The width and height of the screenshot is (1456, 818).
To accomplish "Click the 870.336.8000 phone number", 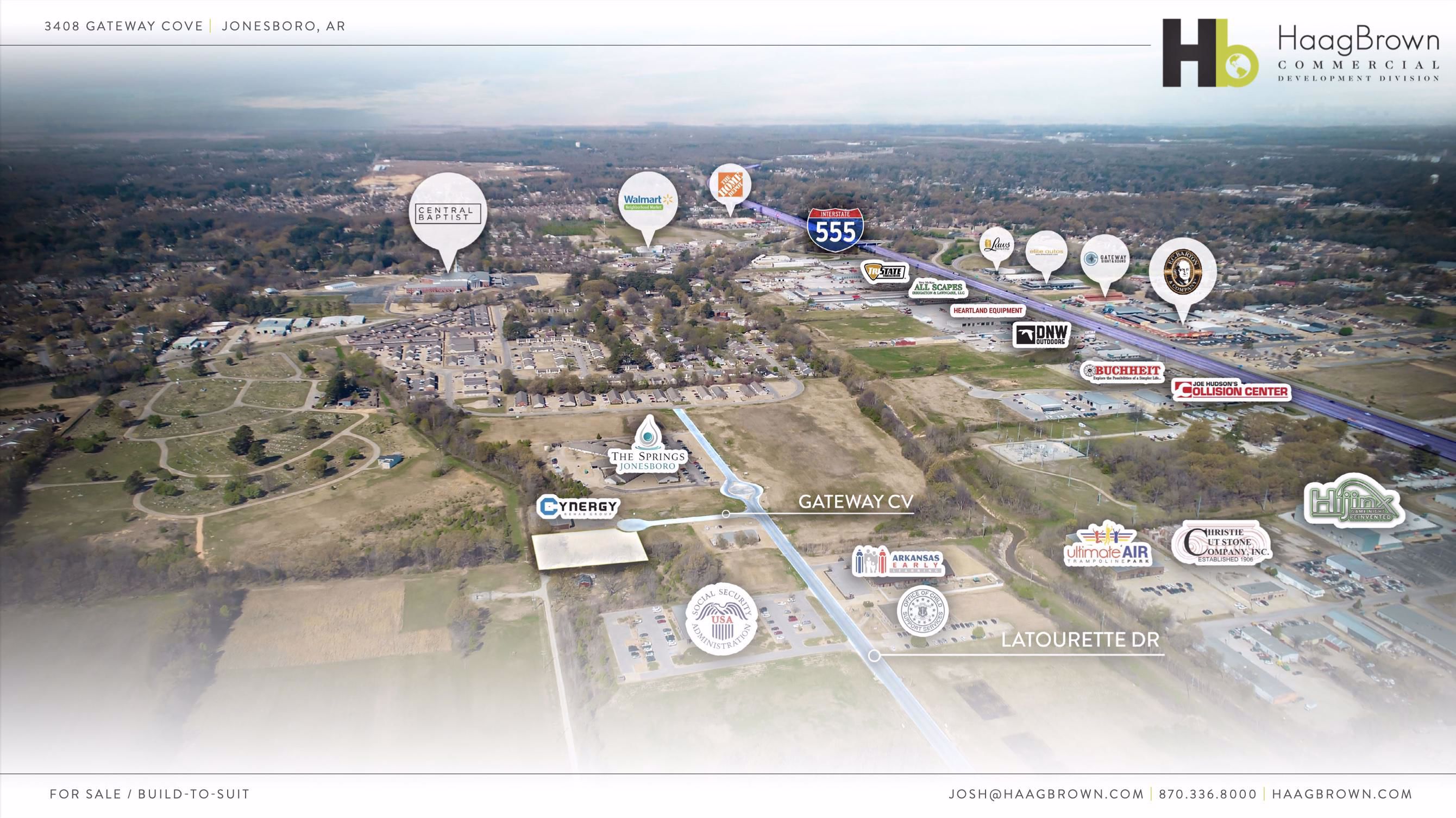I will 1208,794.
